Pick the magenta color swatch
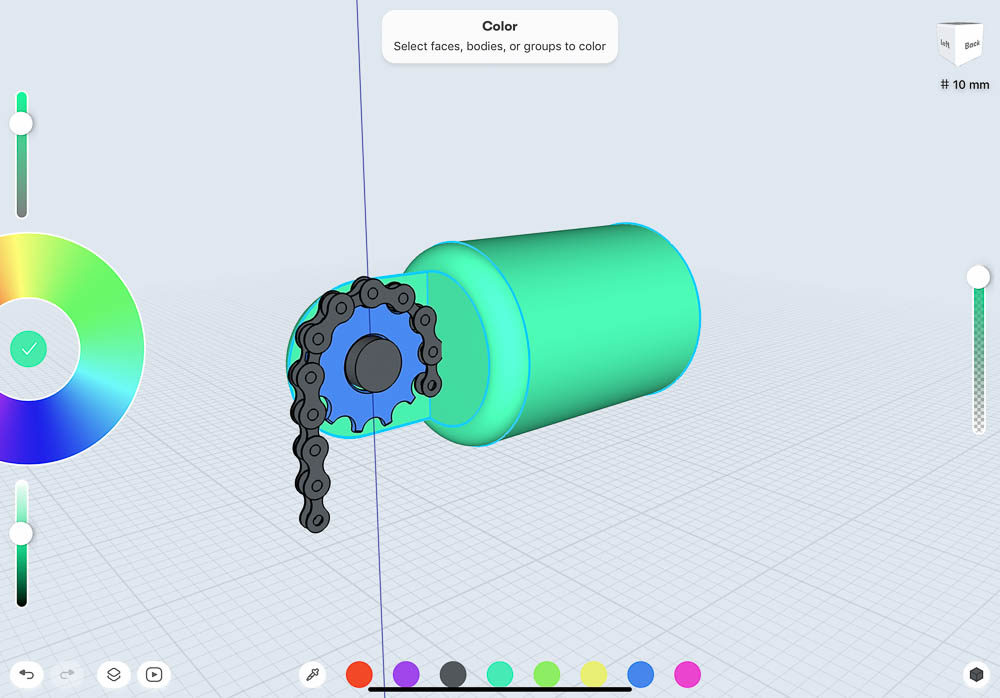This screenshot has width=1000, height=698. (x=688, y=674)
